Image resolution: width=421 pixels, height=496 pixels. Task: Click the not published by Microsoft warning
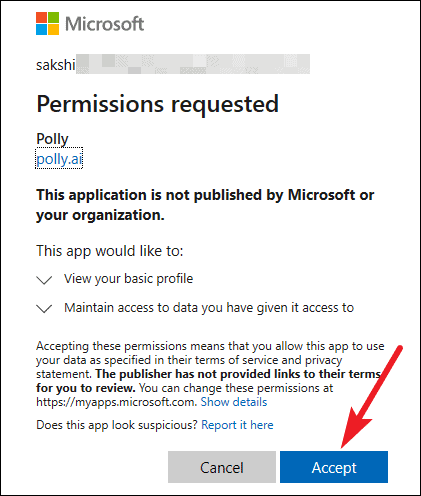205,205
